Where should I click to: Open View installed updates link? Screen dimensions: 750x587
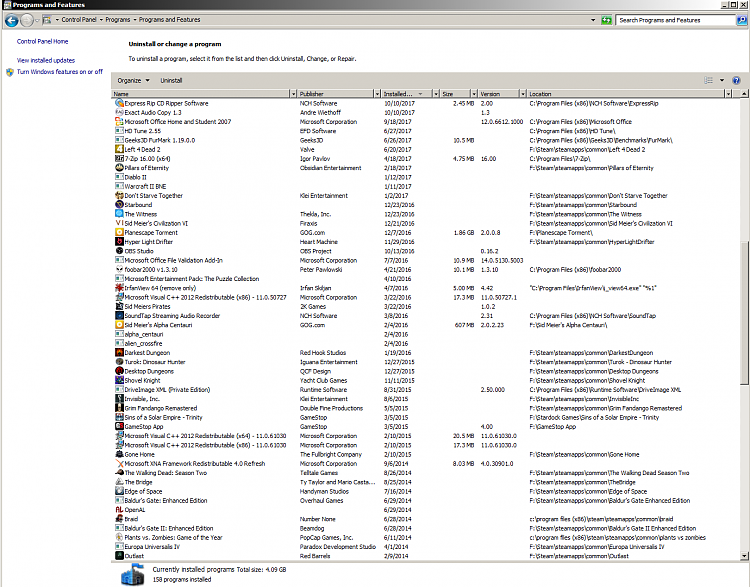pyautogui.click(x=46, y=60)
